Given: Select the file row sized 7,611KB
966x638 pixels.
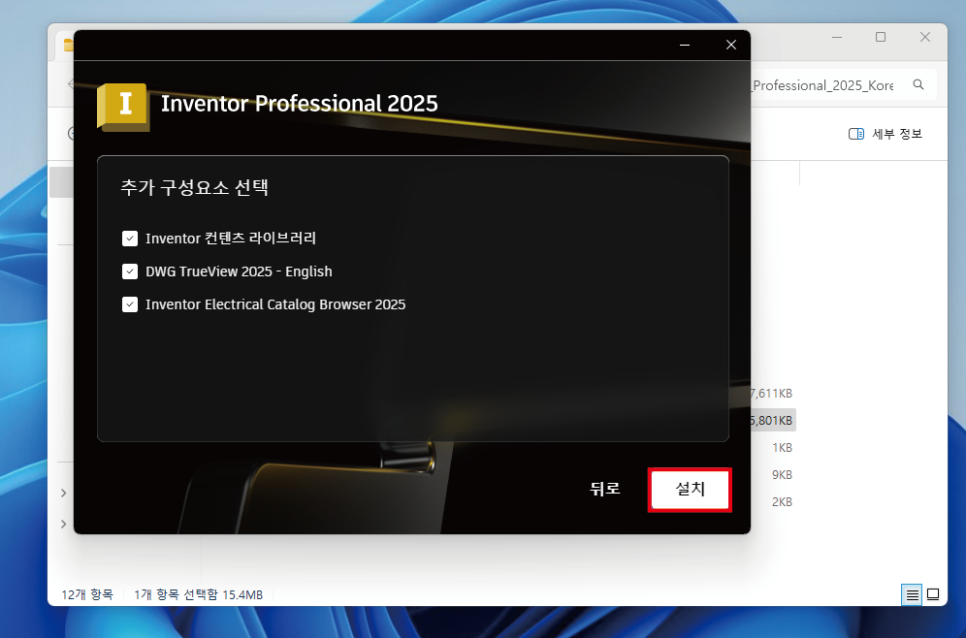Looking at the screenshot, I should 773,393.
